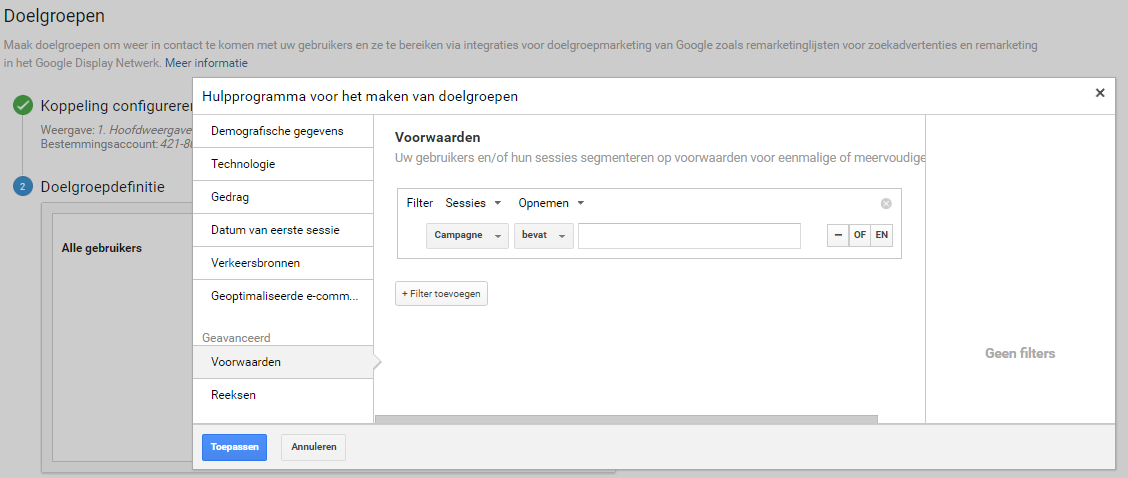Select Datum van eerste sessie

point(283,230)
